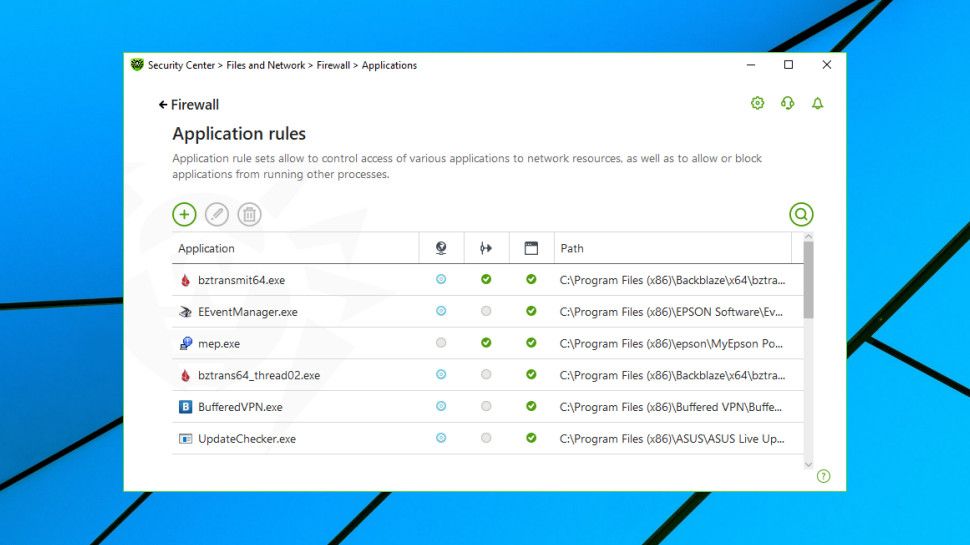Toggle mep.exe green check in arrows column
Image resolution: width=970 pixels, height=545 pixels.
(486, 343)
